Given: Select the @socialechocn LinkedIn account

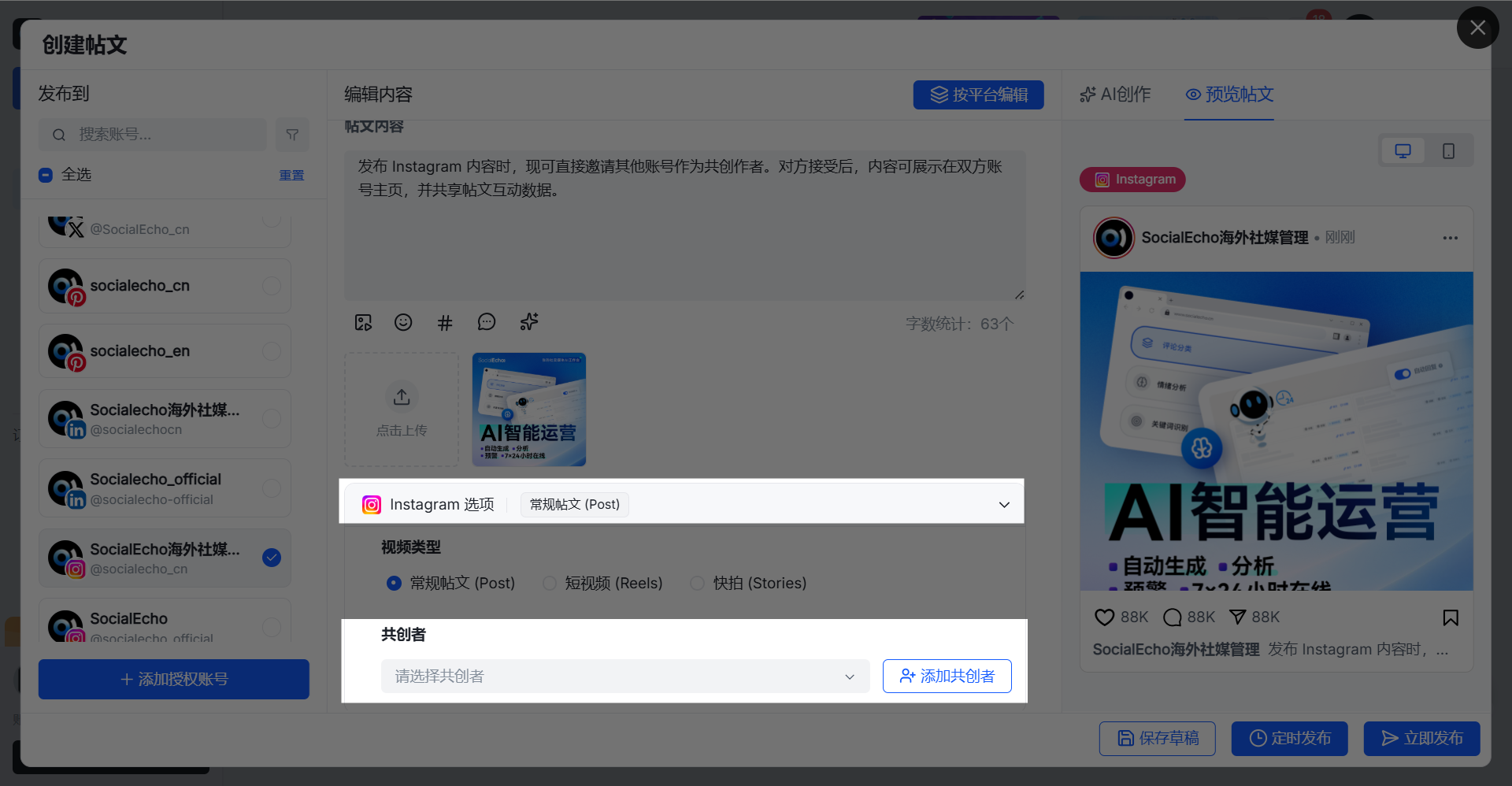Looking at the screenshot, I should point(165,419).
